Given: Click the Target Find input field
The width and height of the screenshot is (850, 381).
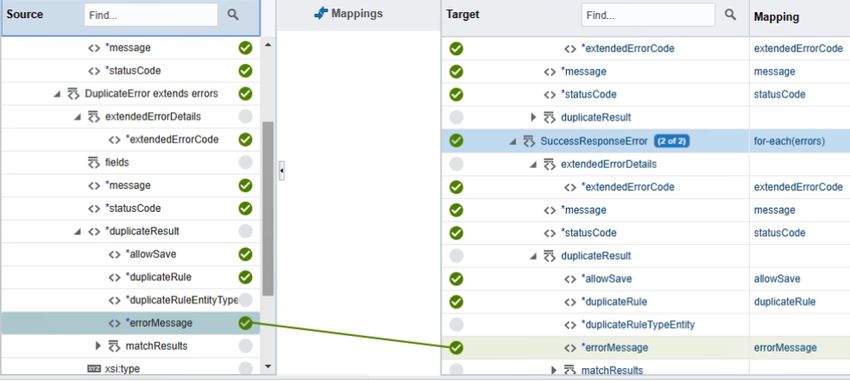Looking at the screenshot, I should tap(648, 15).
